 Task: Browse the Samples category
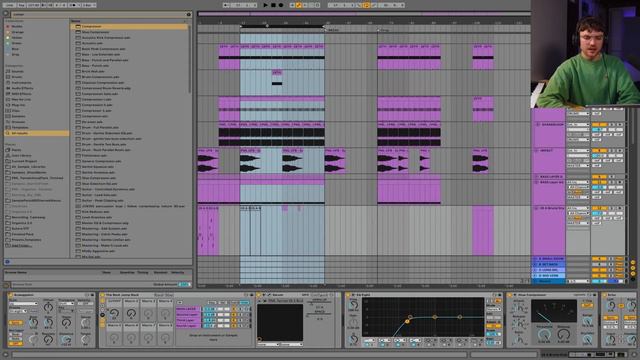point(18,116)
